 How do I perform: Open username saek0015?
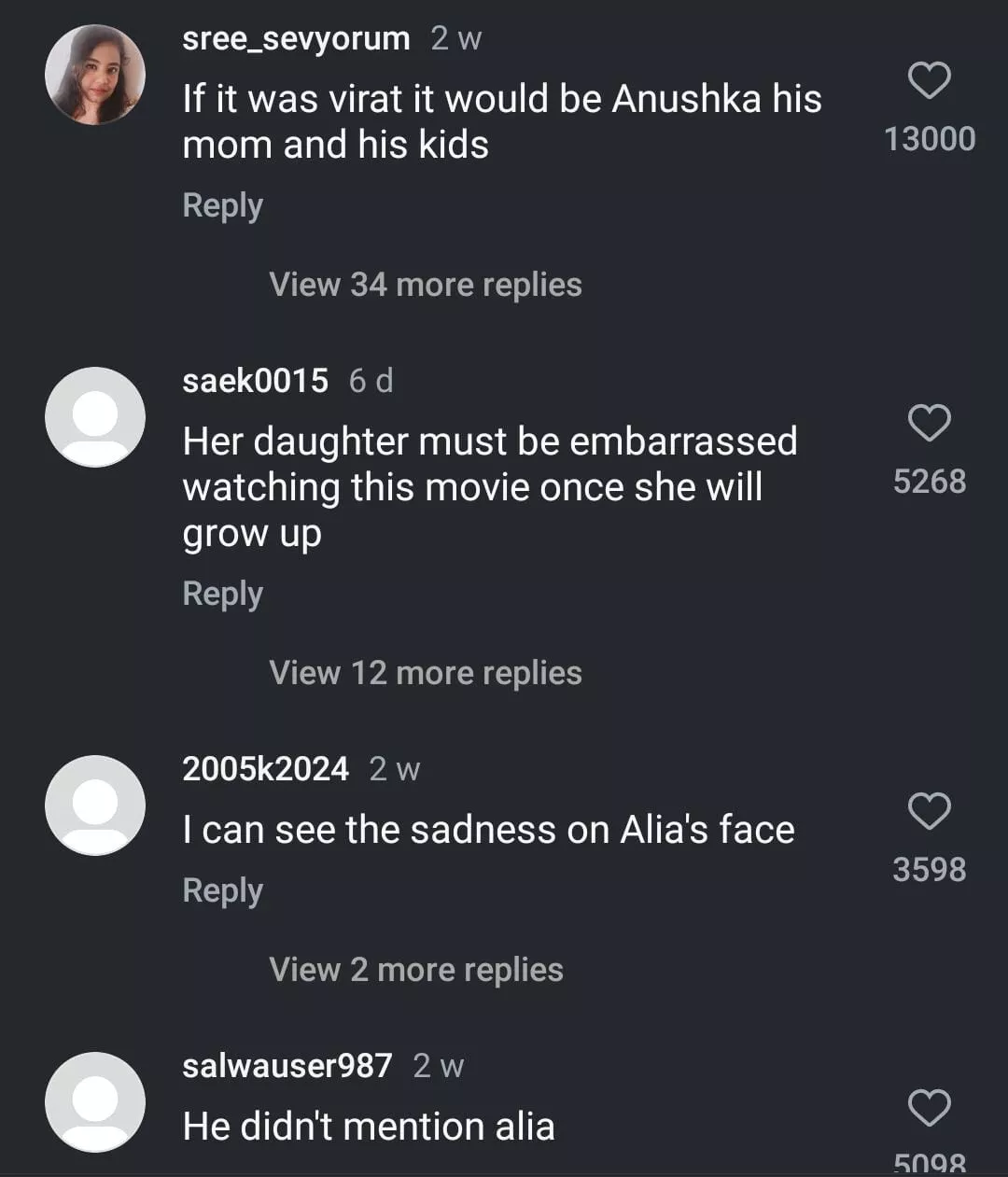tap(255, 381)
